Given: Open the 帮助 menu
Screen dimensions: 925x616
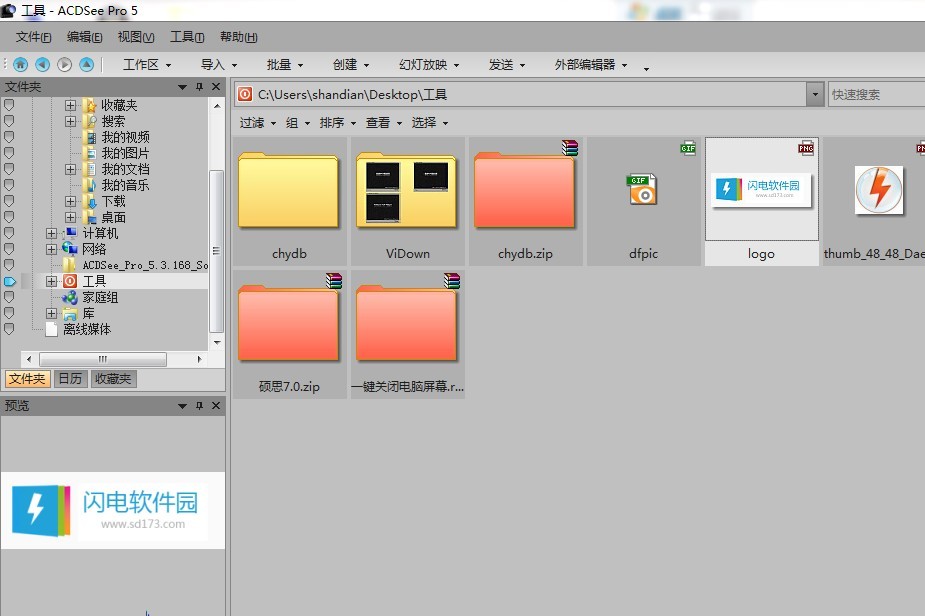Looking at the screenshot, I should 238,37.
